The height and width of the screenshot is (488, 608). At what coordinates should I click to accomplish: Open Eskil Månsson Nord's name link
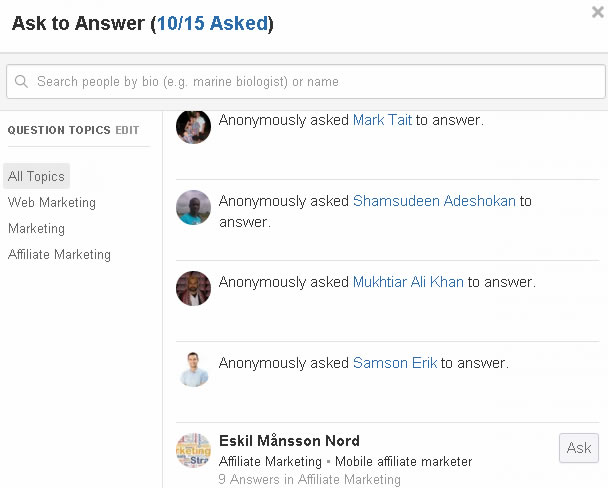(289, 441)
